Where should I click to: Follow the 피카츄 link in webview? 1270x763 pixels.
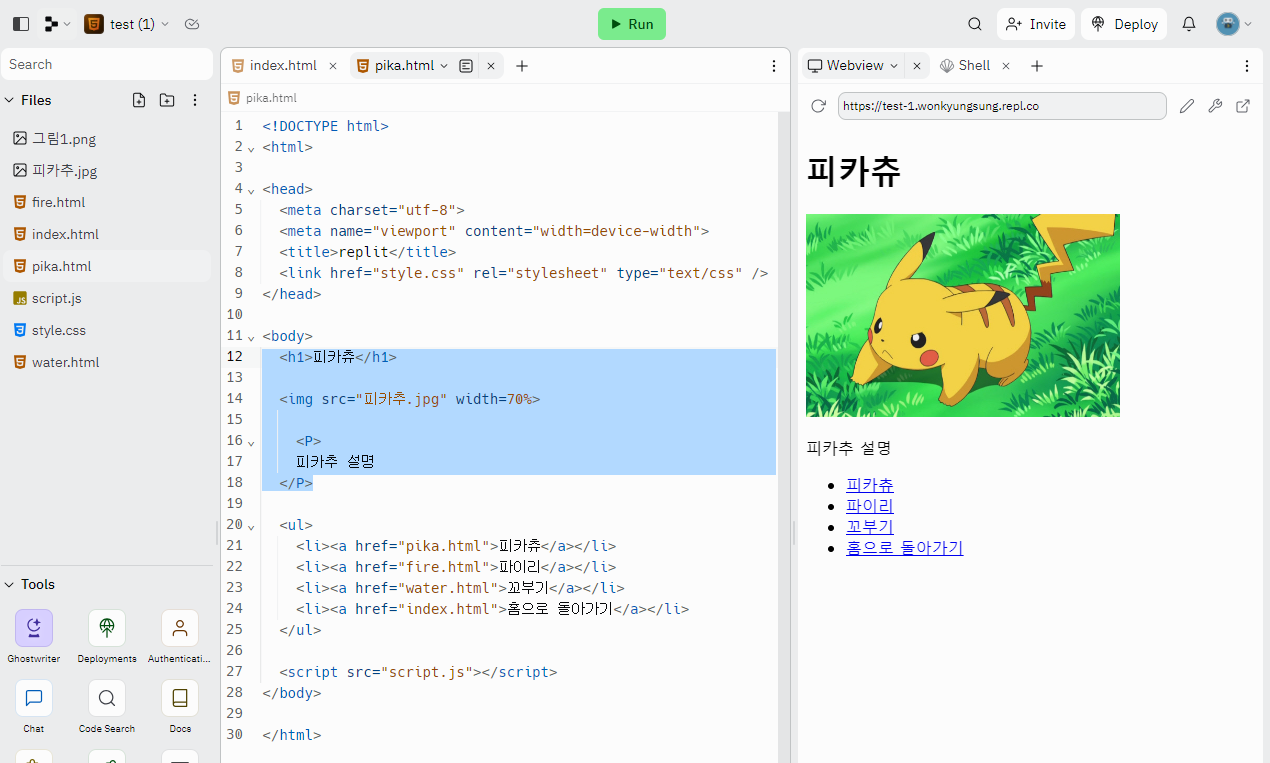tap(870, 485)
